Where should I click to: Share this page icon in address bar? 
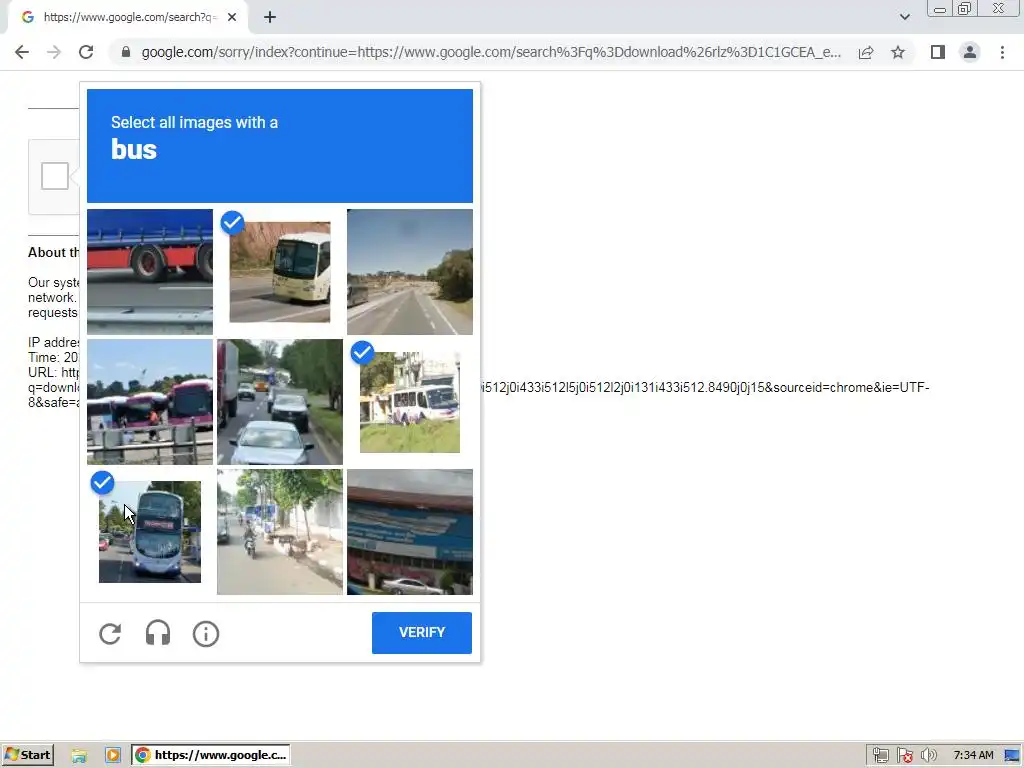tap(866, 52)
